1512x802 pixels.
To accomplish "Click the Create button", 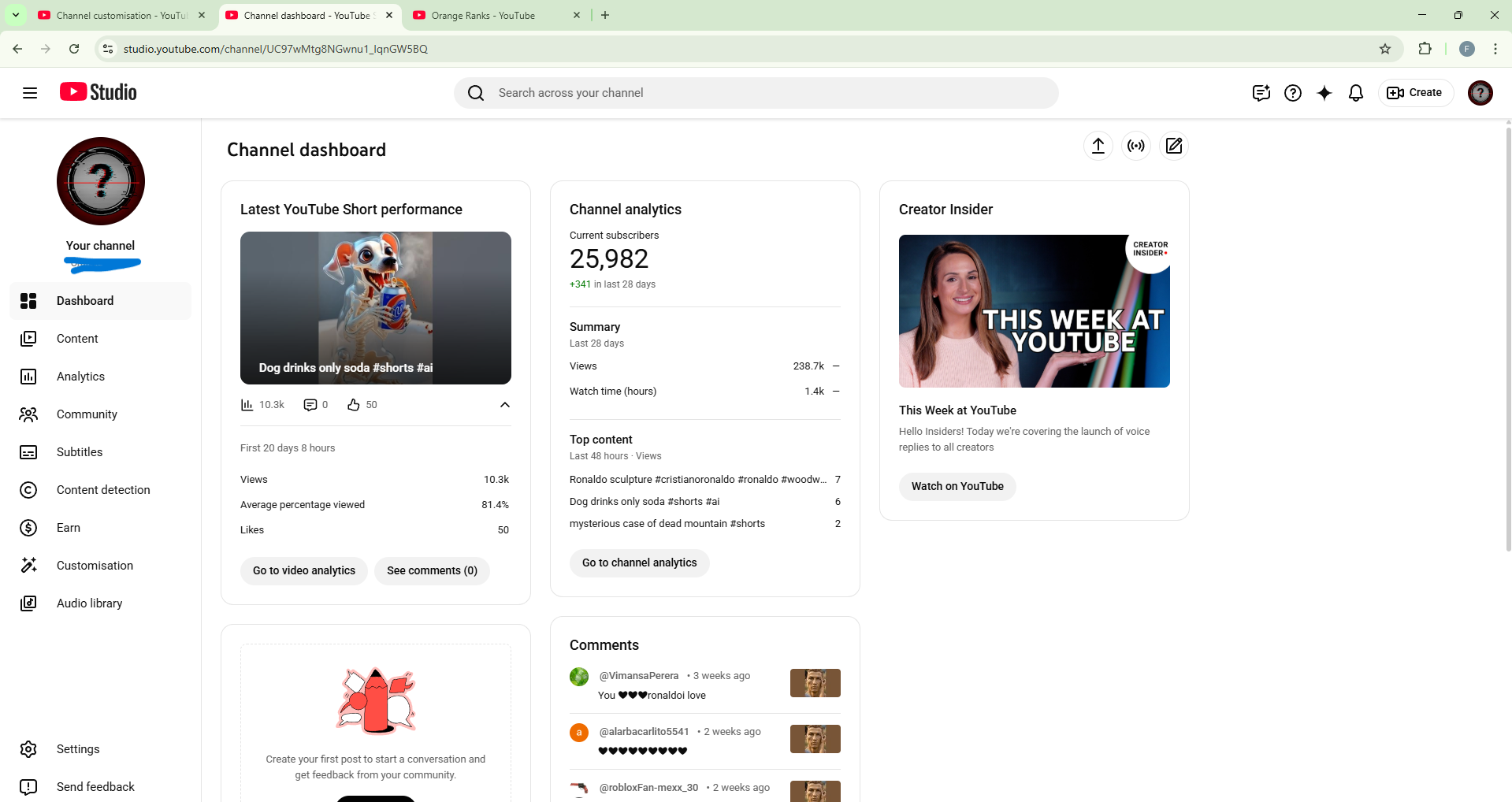I will (1415, 93).
